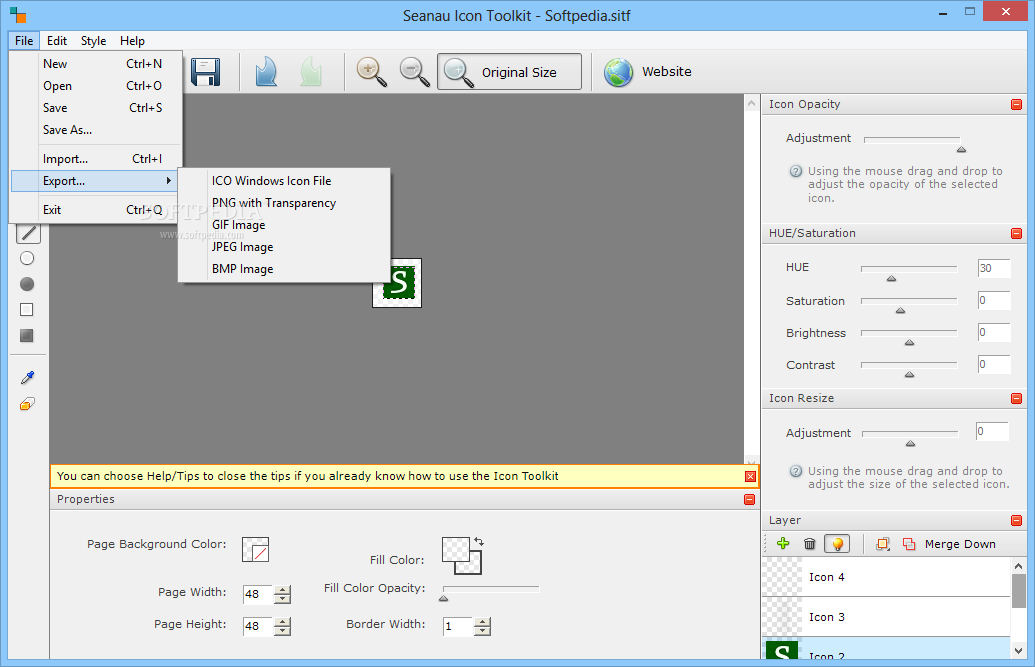Click the Original Size button

509,71
